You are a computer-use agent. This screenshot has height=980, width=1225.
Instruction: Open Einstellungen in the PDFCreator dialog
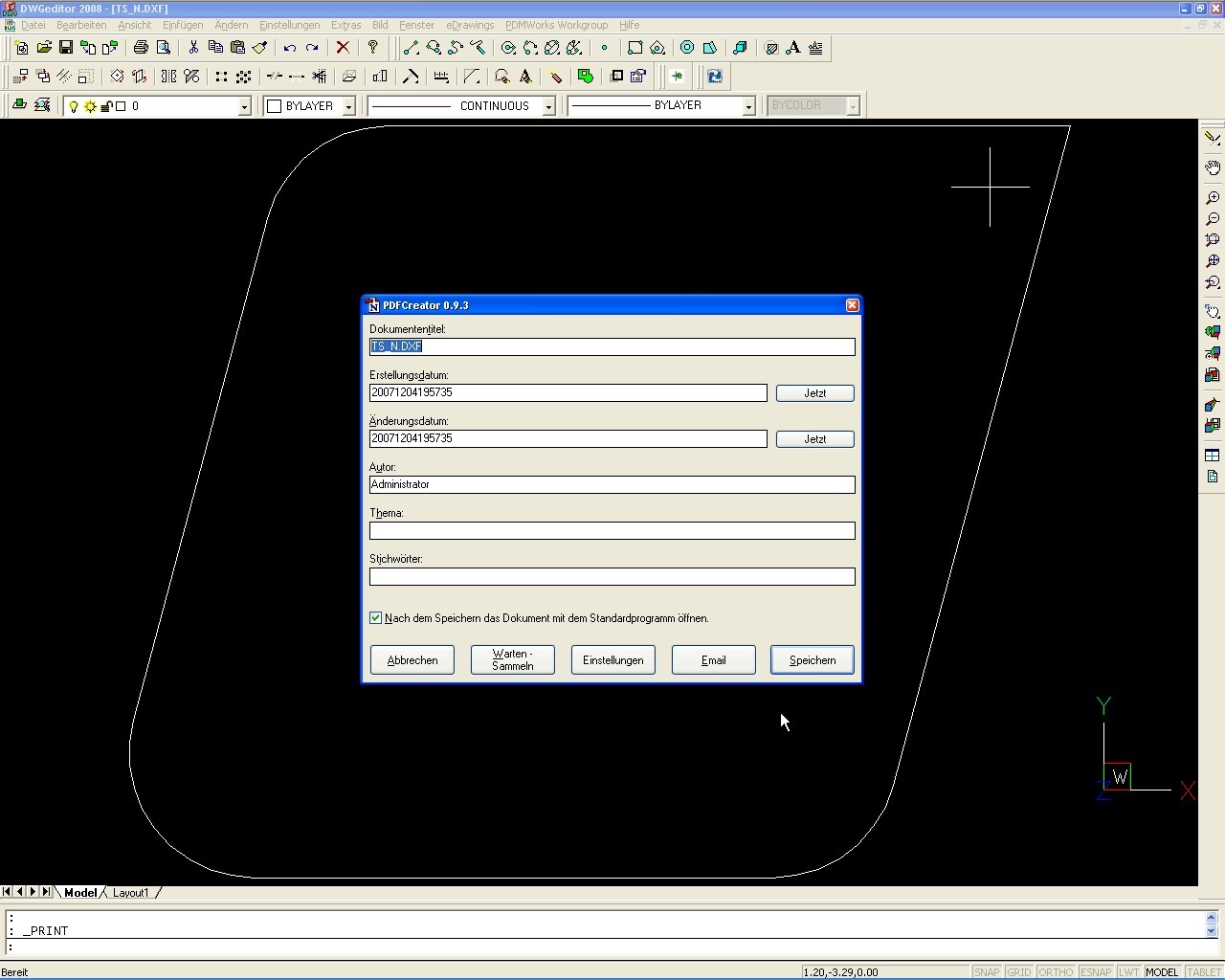(612, 660)
